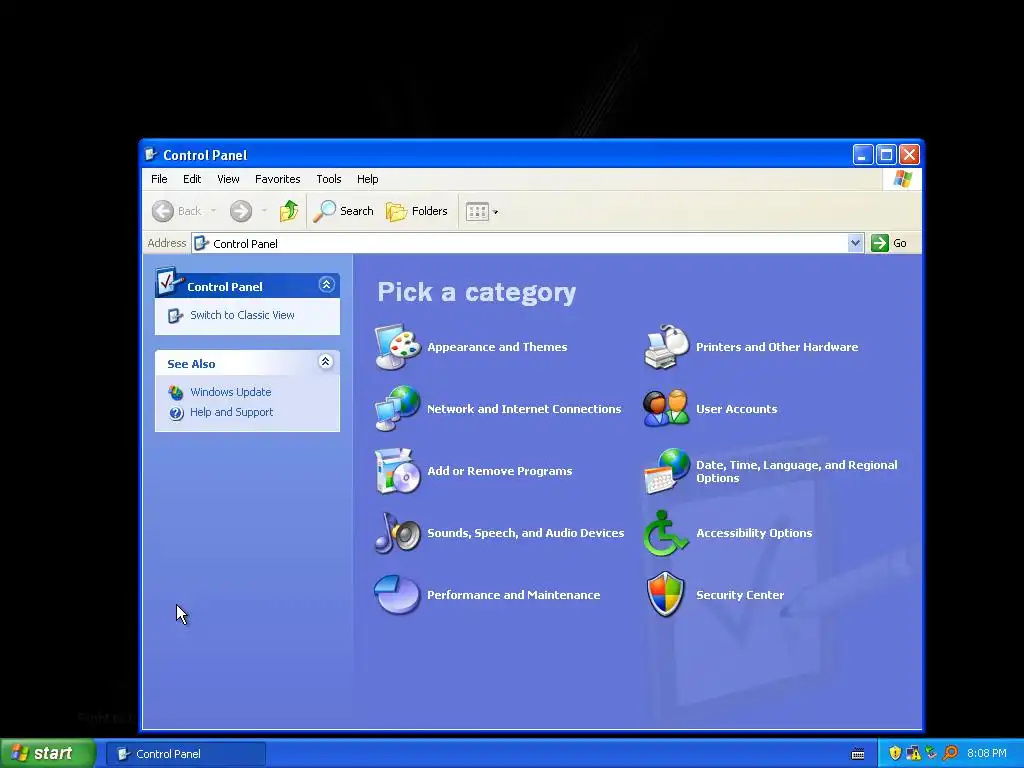This screenshot has height=768, width=1024.
Task: Open the Favorites menu
Action: (278, 179)
